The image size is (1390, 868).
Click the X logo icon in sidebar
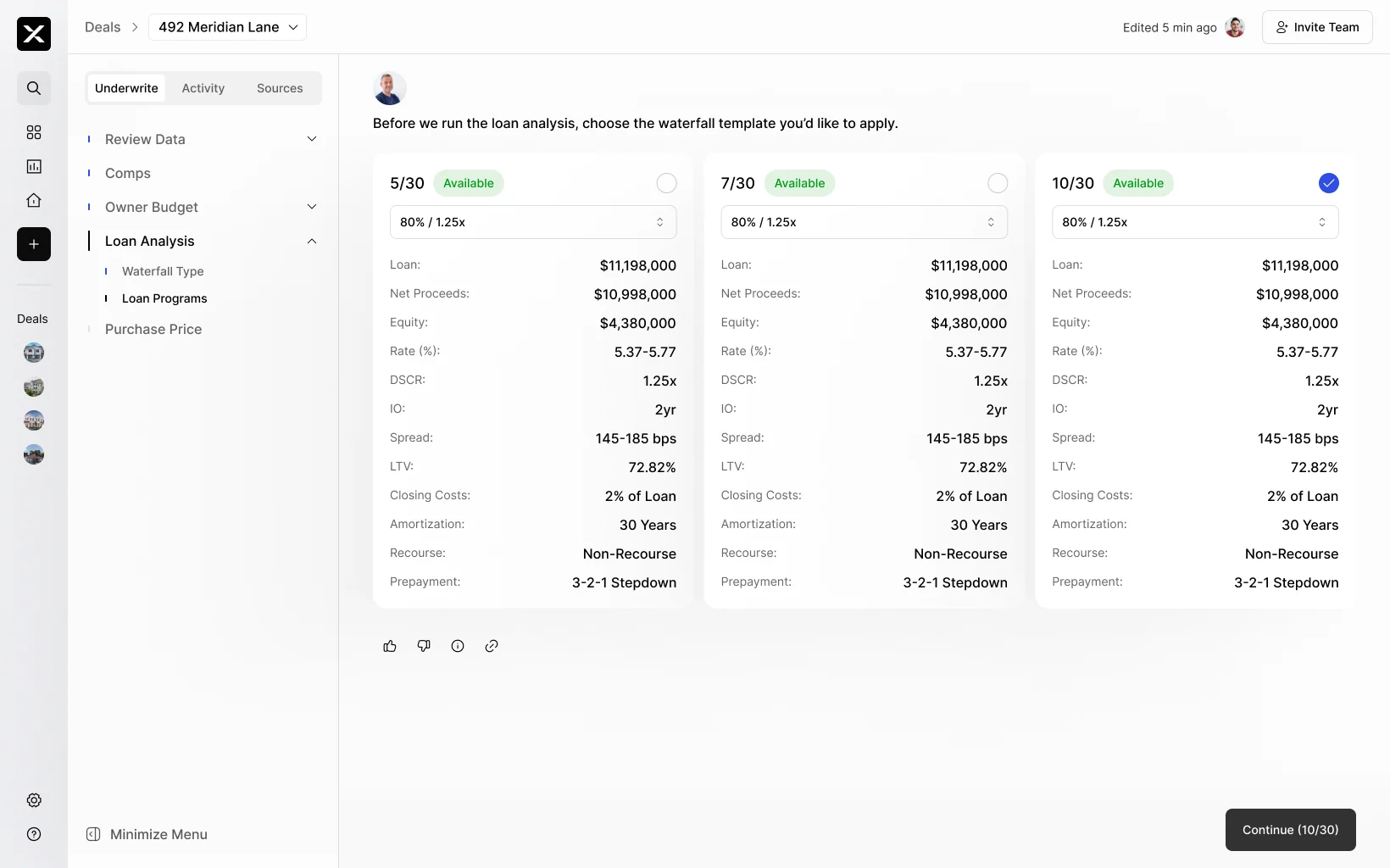[x=34, y=34]
